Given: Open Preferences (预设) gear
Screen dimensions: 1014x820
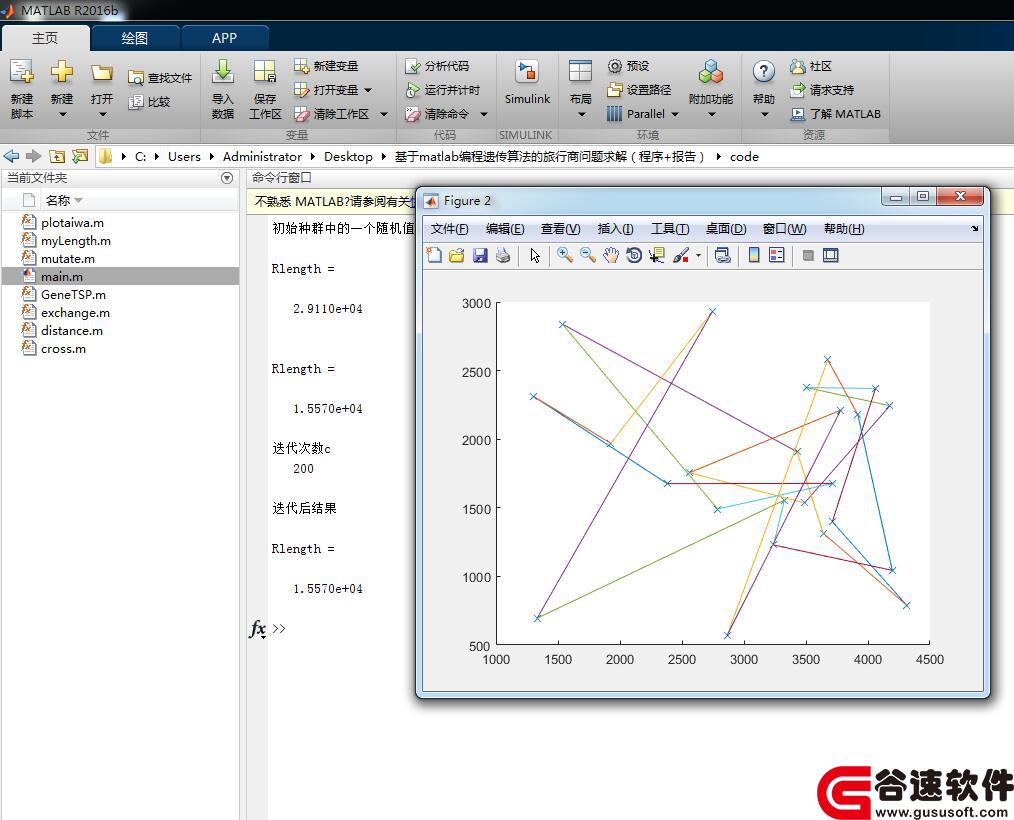Looking at the screenshot, I should pos(628,66).
